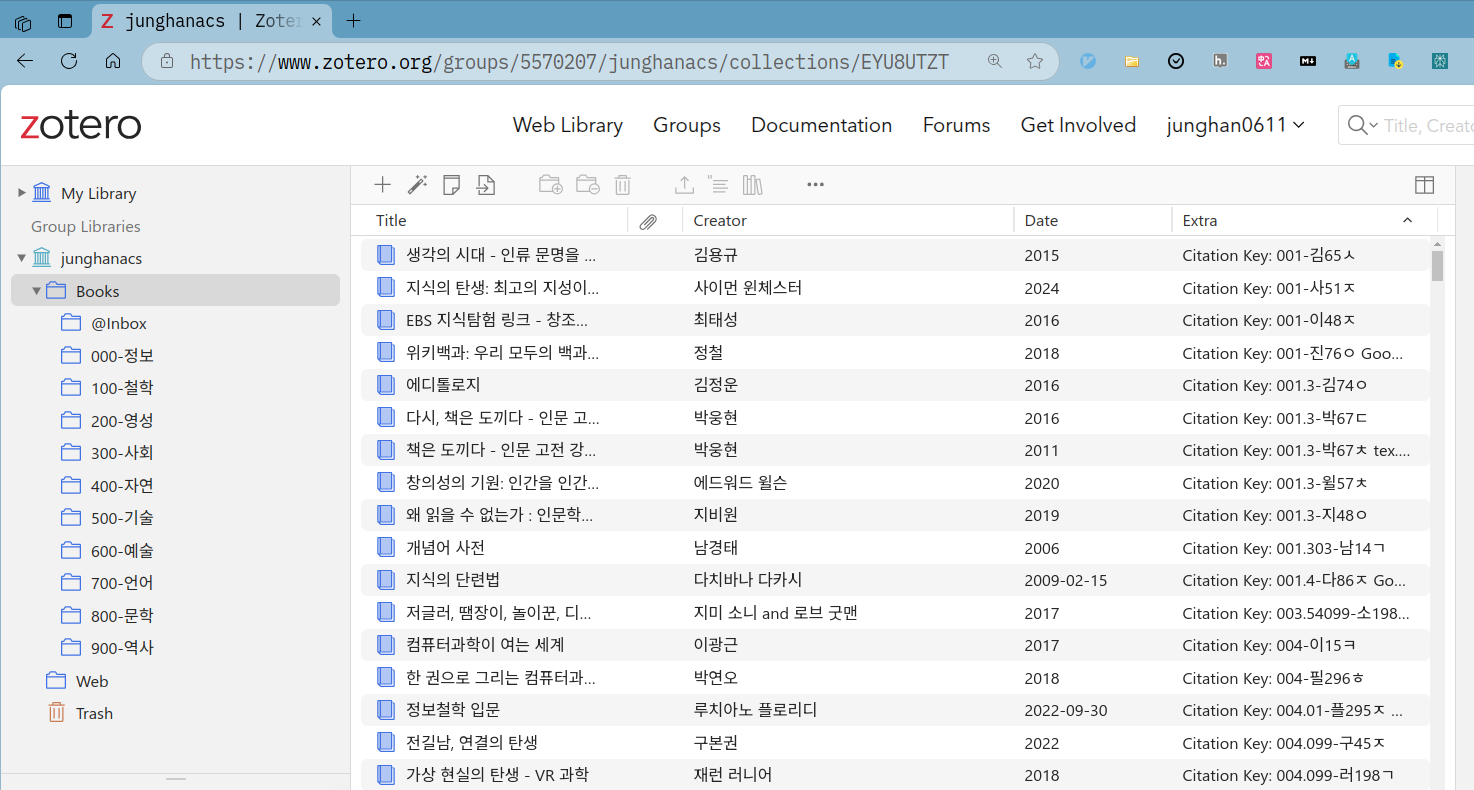1474x790 pixels.
Task: Open the Get Involved page
Action: (x=1078, y=125)
